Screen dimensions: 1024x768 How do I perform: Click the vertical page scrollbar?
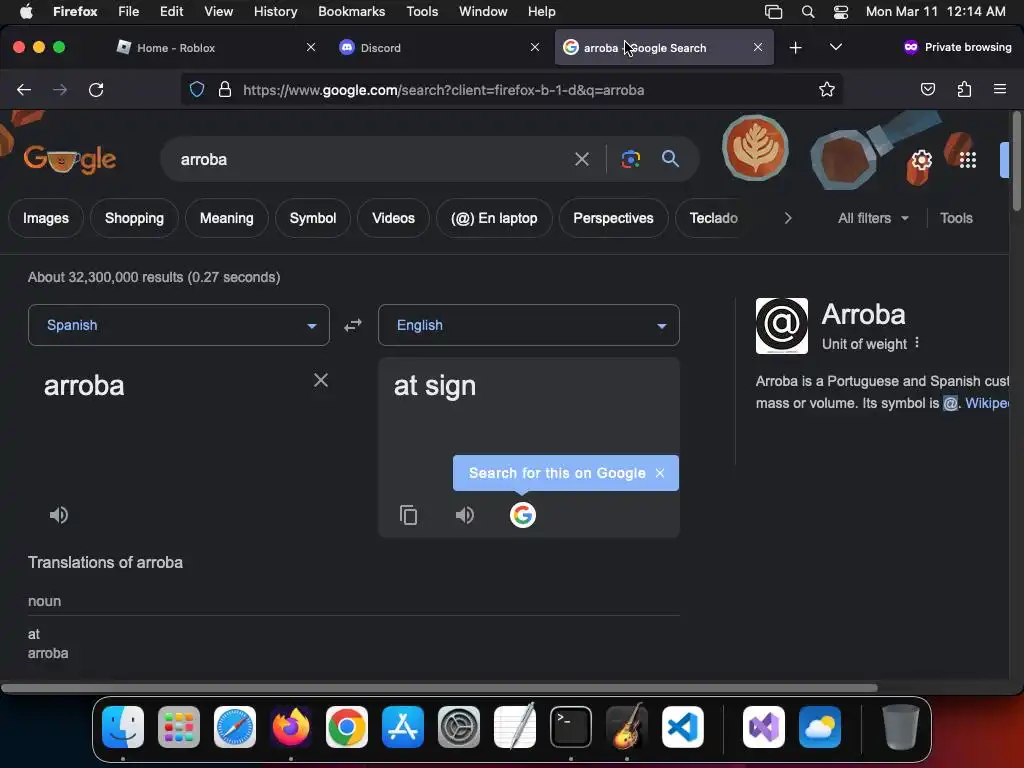[x=1016, y=161]
